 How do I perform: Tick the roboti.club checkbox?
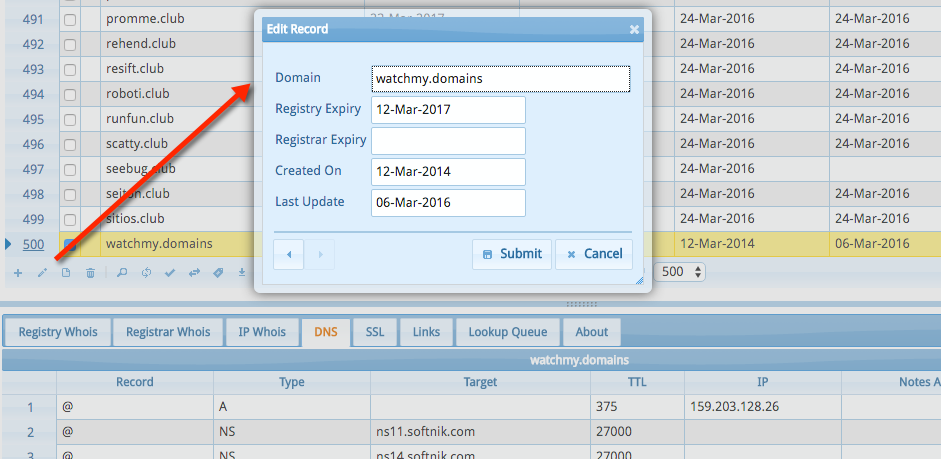(70, 94)
